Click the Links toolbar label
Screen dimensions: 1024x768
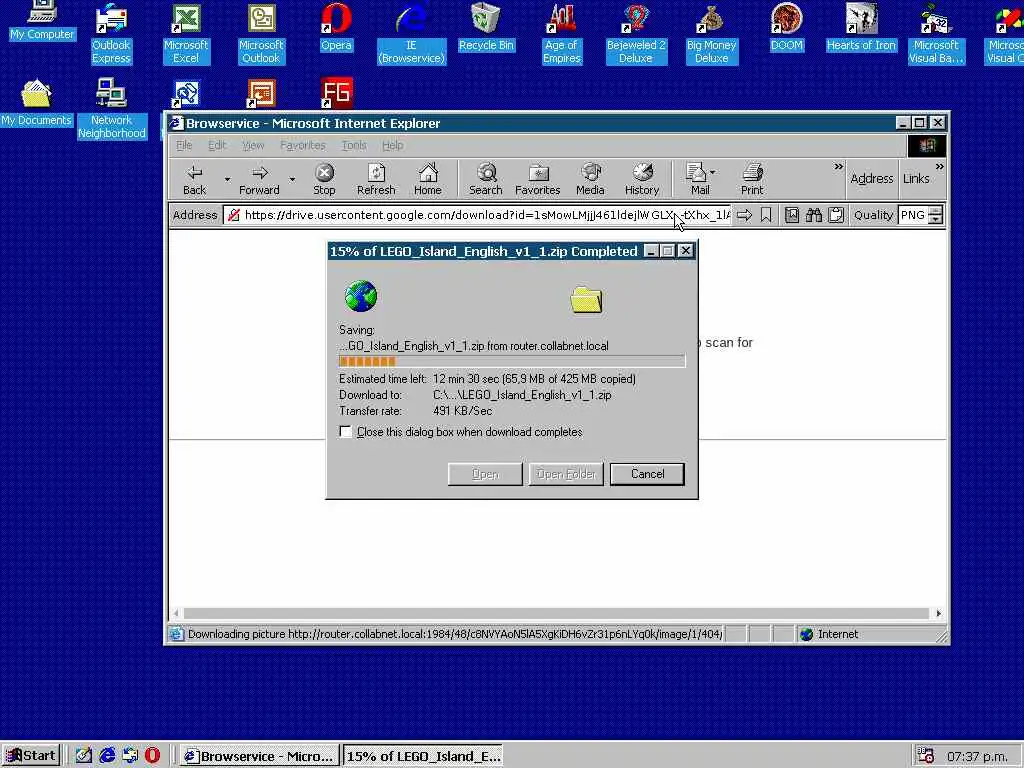(x=916, y=178)
